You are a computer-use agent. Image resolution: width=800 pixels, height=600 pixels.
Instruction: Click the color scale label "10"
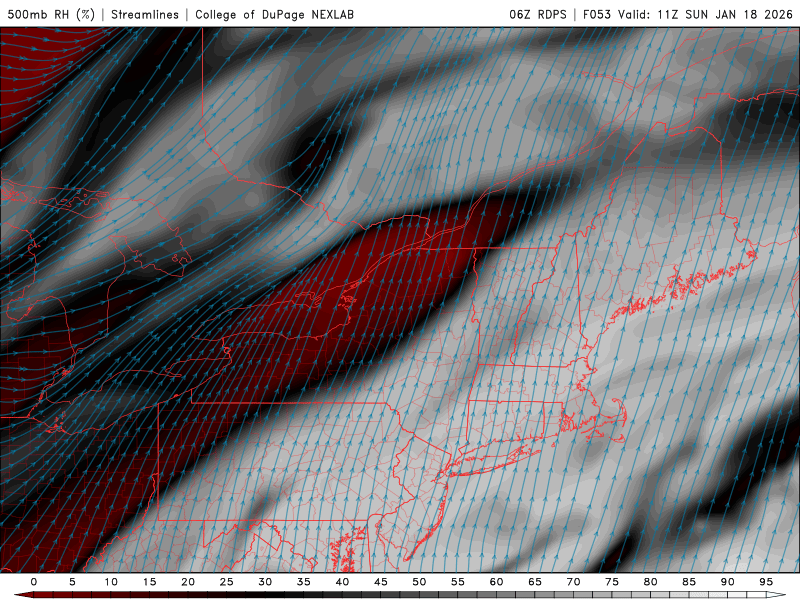click(111, 582)
